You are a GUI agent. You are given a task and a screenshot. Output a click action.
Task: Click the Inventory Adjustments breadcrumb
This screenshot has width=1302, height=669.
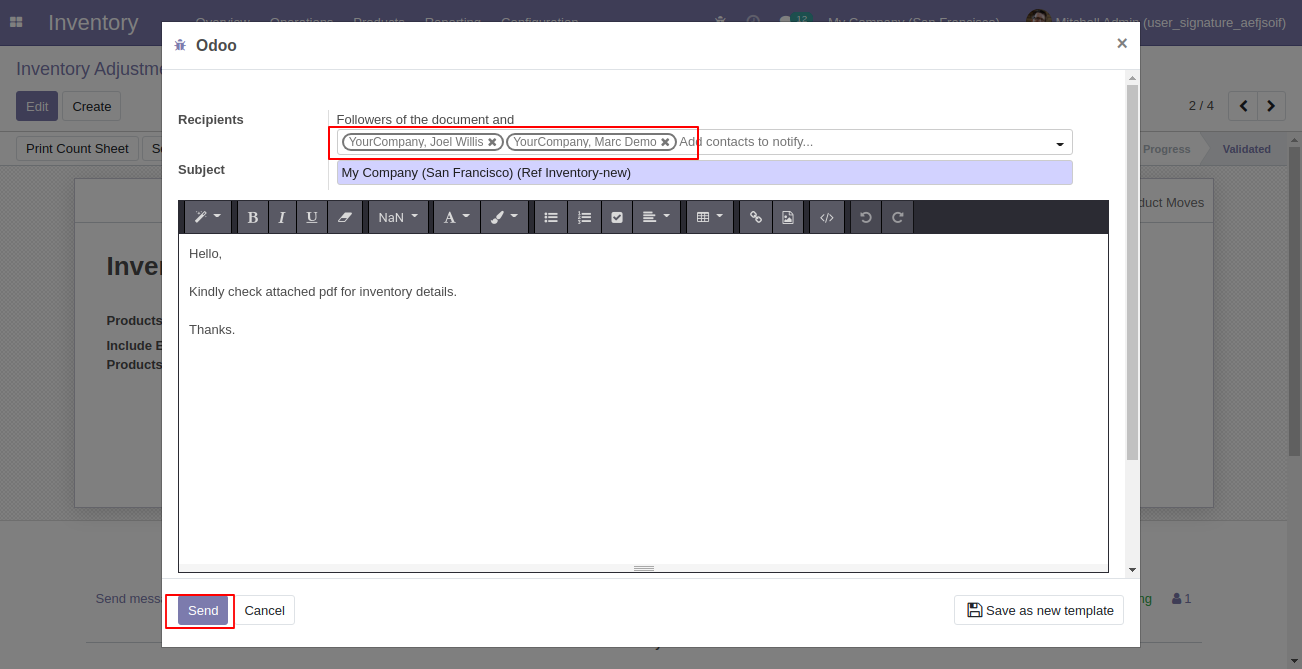click(89, 69)
